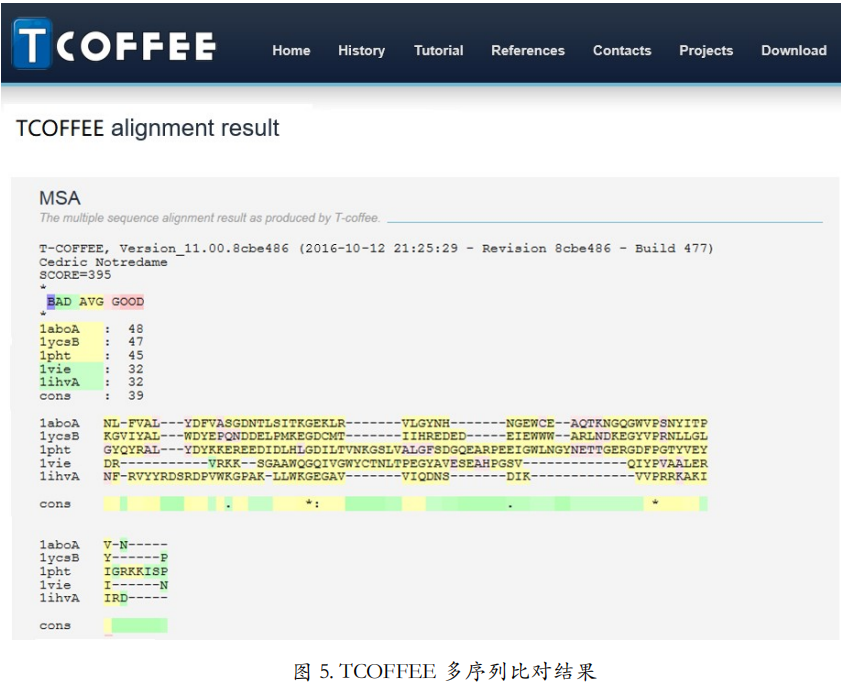Go to the Tutorial page
Screen dimensions: 841x686
438,50
